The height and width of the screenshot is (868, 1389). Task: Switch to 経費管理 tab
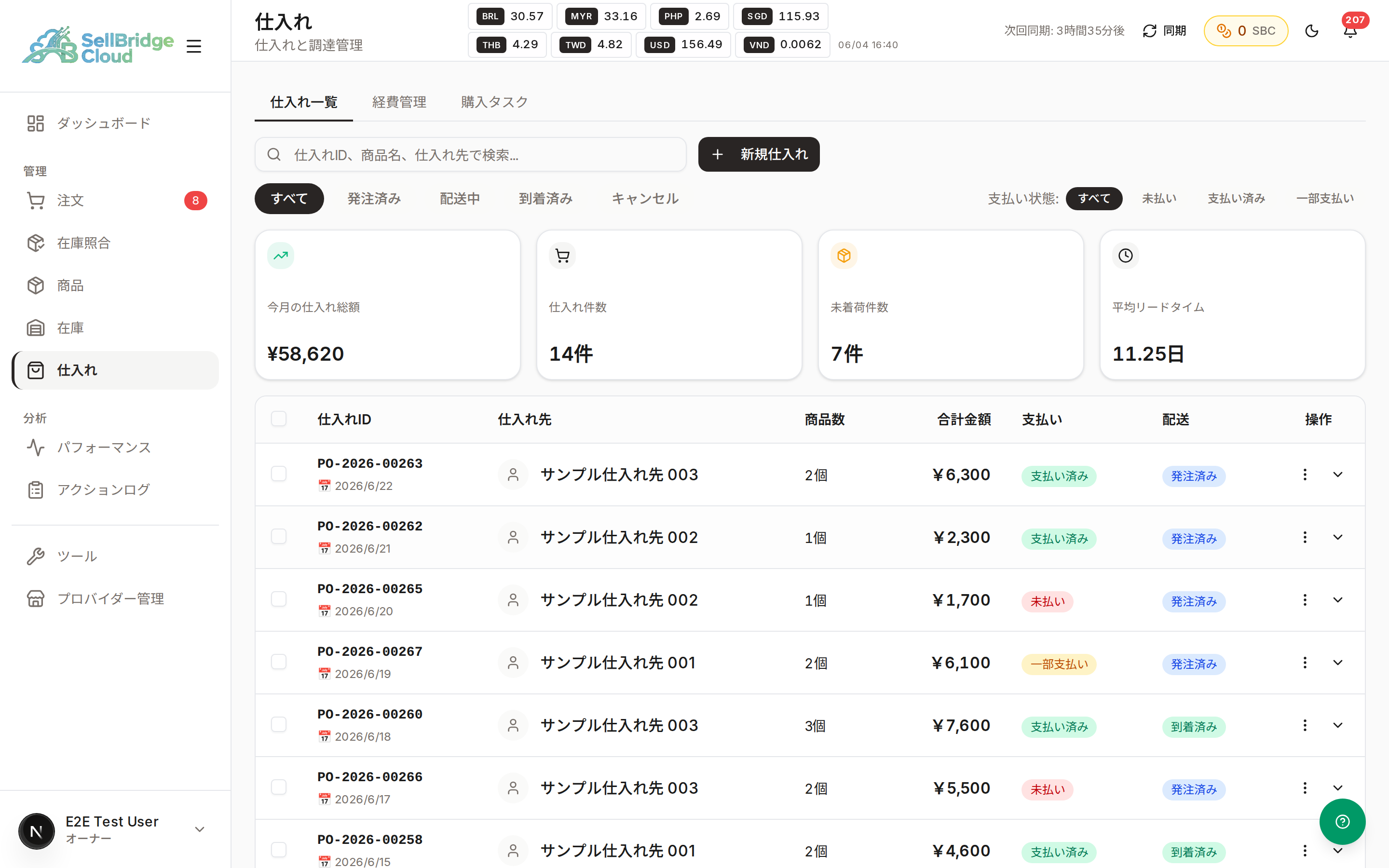click(x=399, y=102)
